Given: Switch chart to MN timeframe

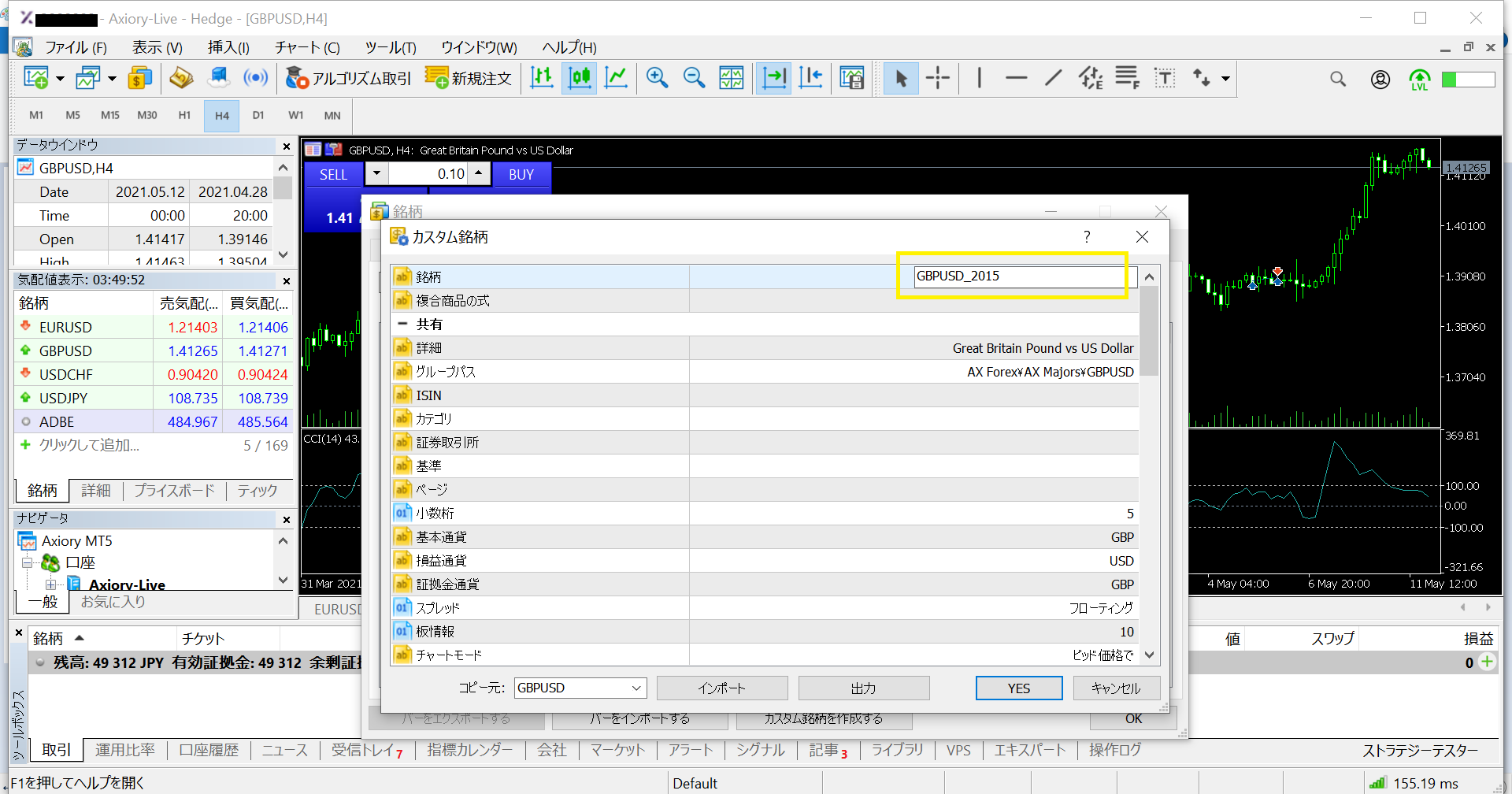Looking at the screenshot, I should tap(332, 115).
